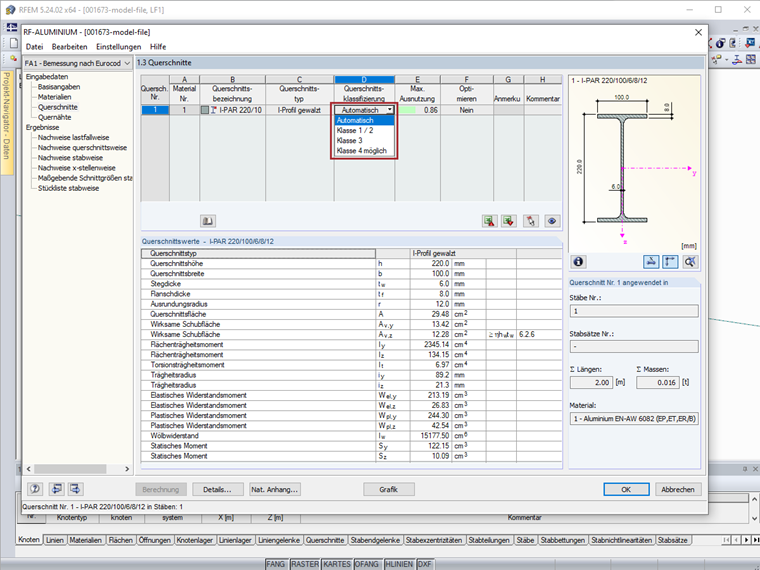Click the help question mark icon
The height and width of the screenshot is (570, 760).
(35, 489)
